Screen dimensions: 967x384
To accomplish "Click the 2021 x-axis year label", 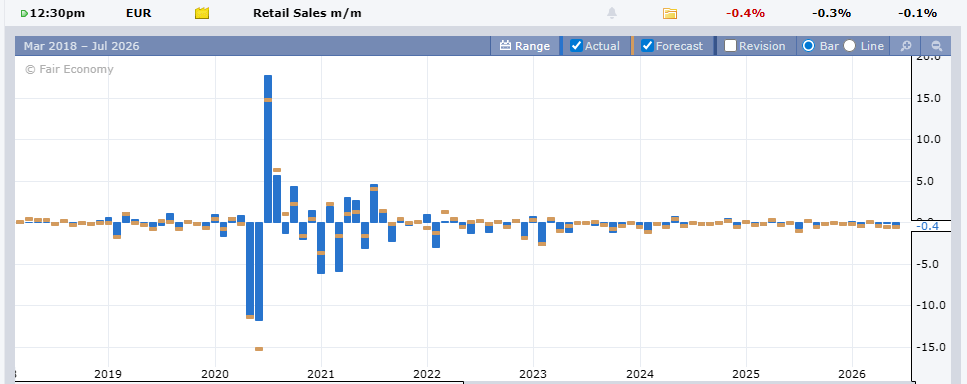I will pos(321,374).
